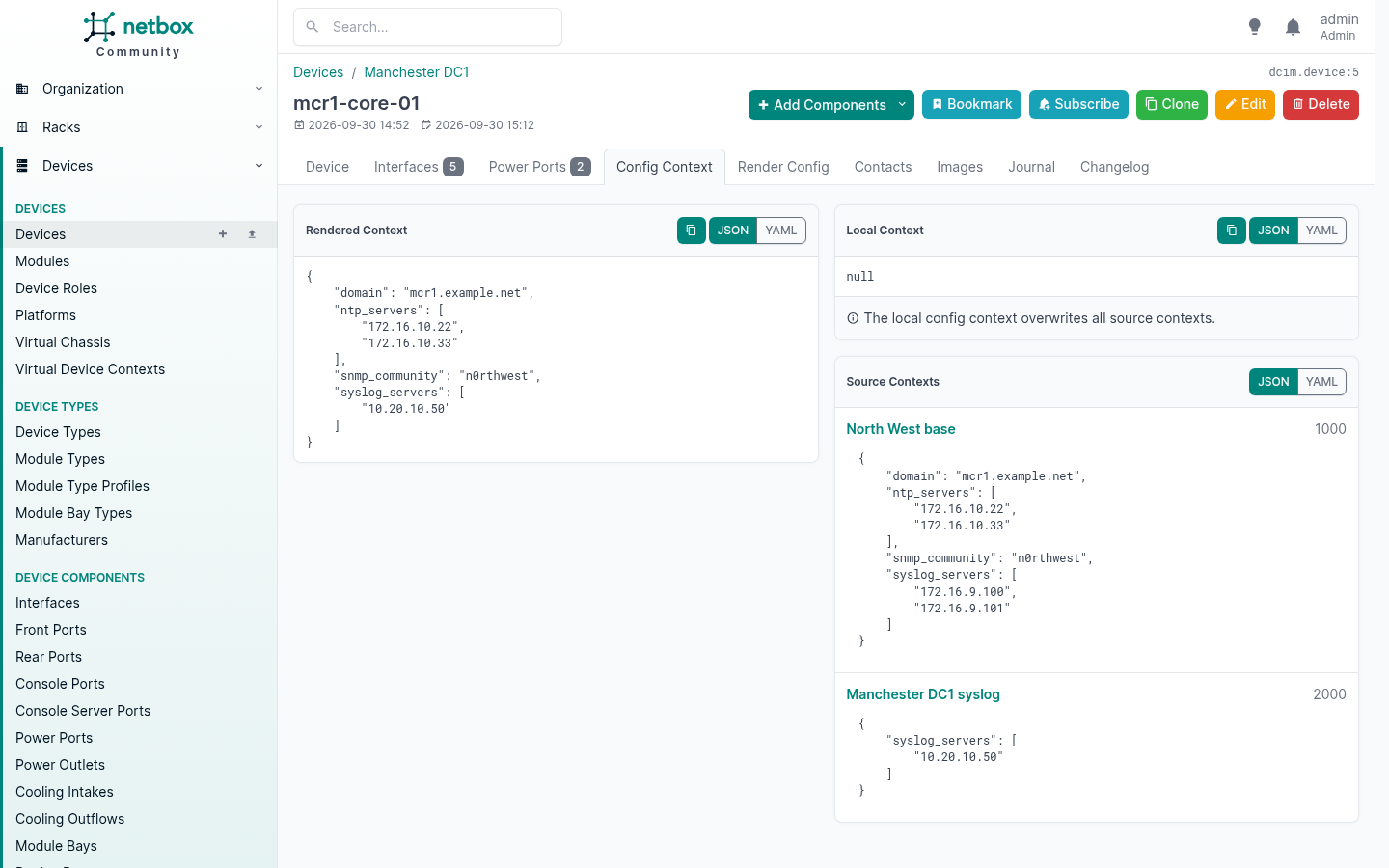Viewport: 1389px width, 868px height.
Task: Copy Rendered Context to clipboard
Action: (x=691, y=231)
